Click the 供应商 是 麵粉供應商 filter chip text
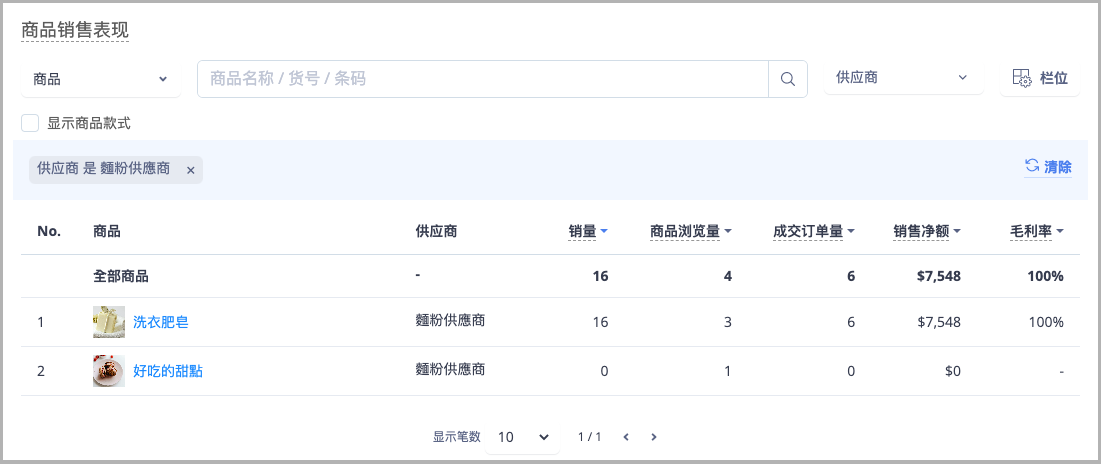This screenshot has height=464, width=1101. pyautogui.click(x=103, y=169)
